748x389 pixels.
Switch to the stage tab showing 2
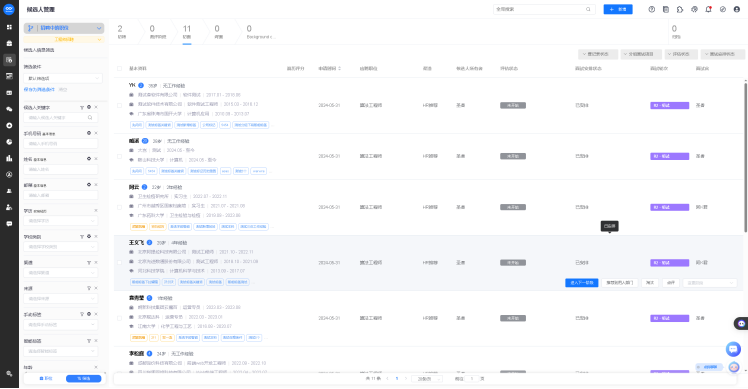point(122,32)
